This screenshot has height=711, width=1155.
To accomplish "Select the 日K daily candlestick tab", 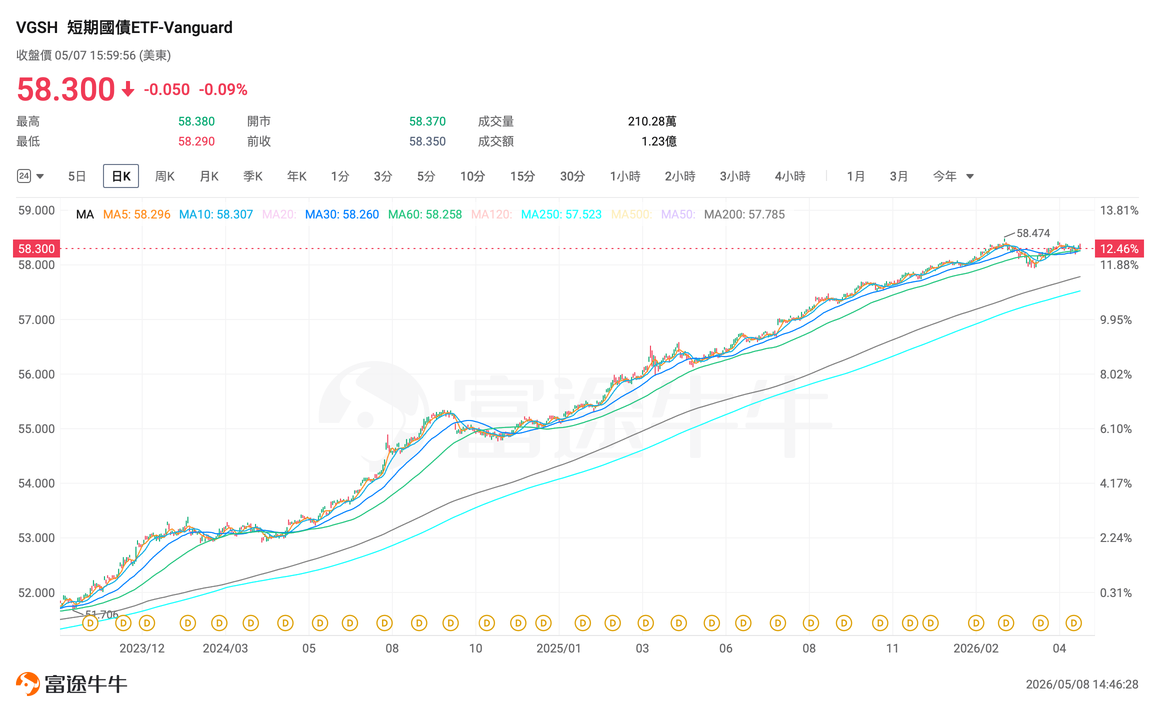I will point(121,176).
